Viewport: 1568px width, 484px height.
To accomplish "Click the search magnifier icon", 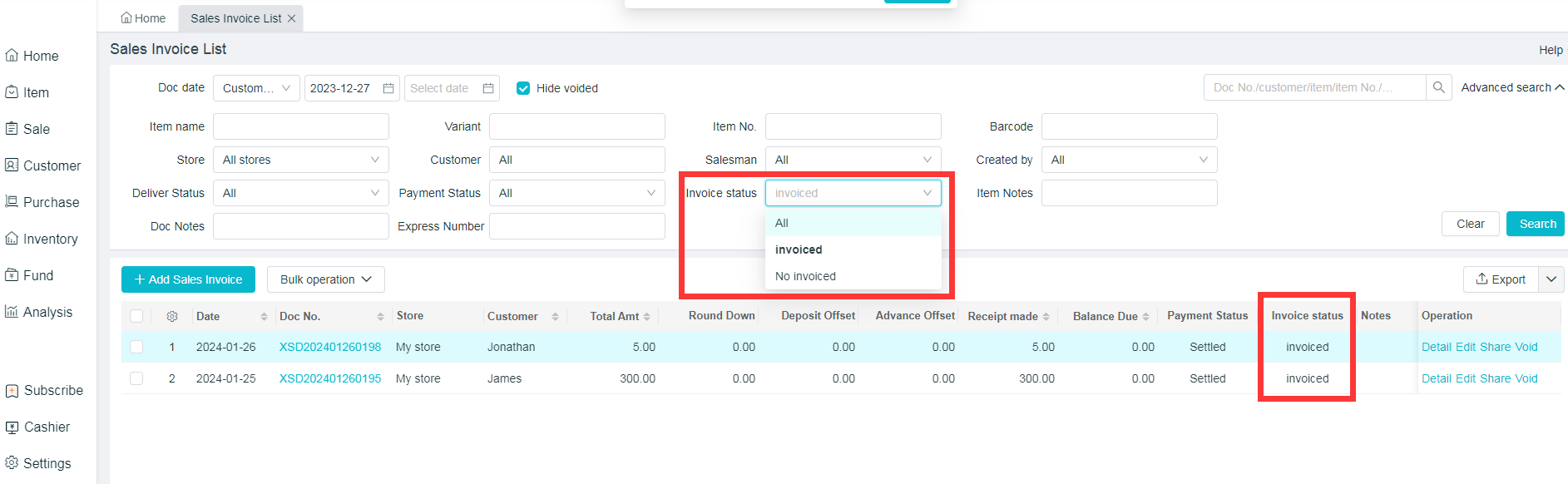I will [x=1438, y=87].
